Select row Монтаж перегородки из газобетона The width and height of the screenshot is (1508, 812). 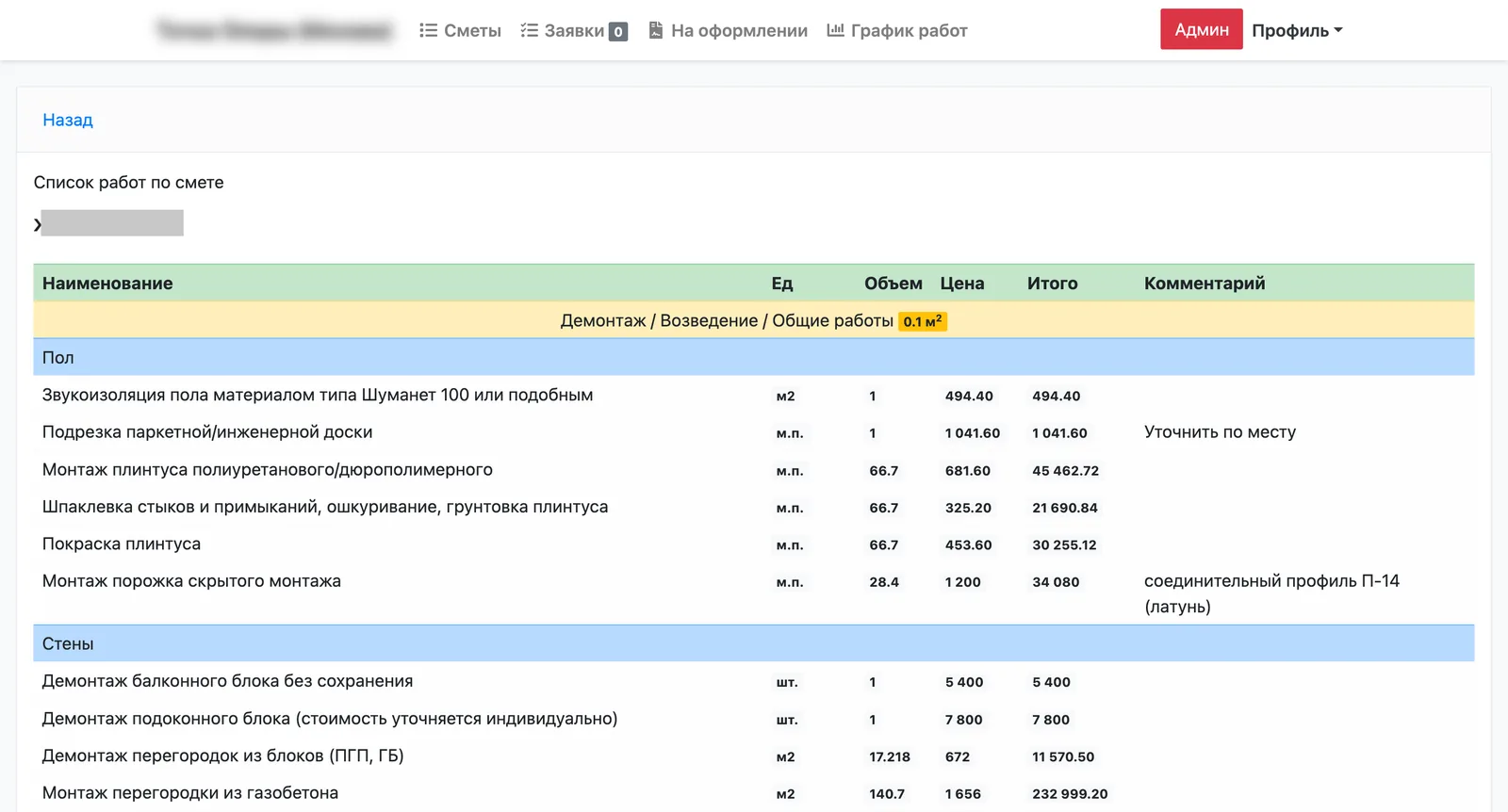pyautogui.click(x=754, y=793)
